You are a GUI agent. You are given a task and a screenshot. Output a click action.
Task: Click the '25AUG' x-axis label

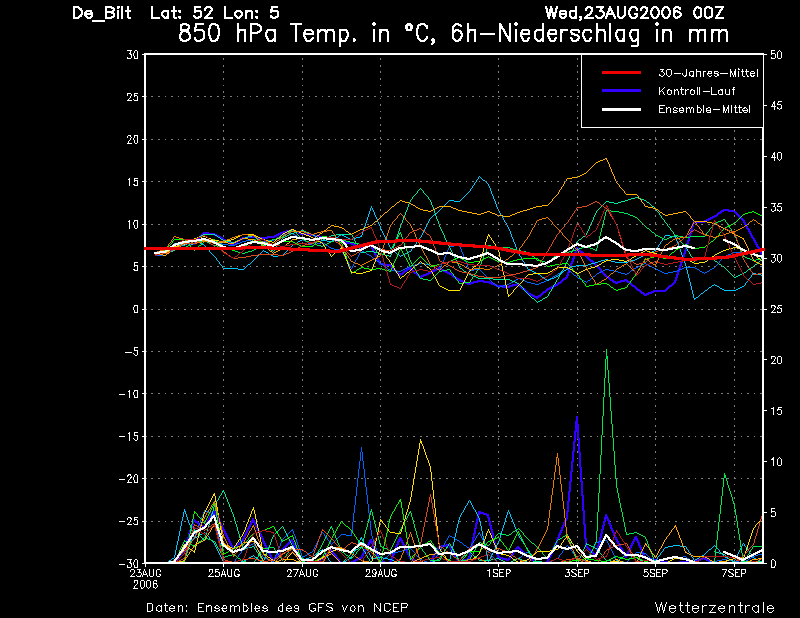coord(223,573)
